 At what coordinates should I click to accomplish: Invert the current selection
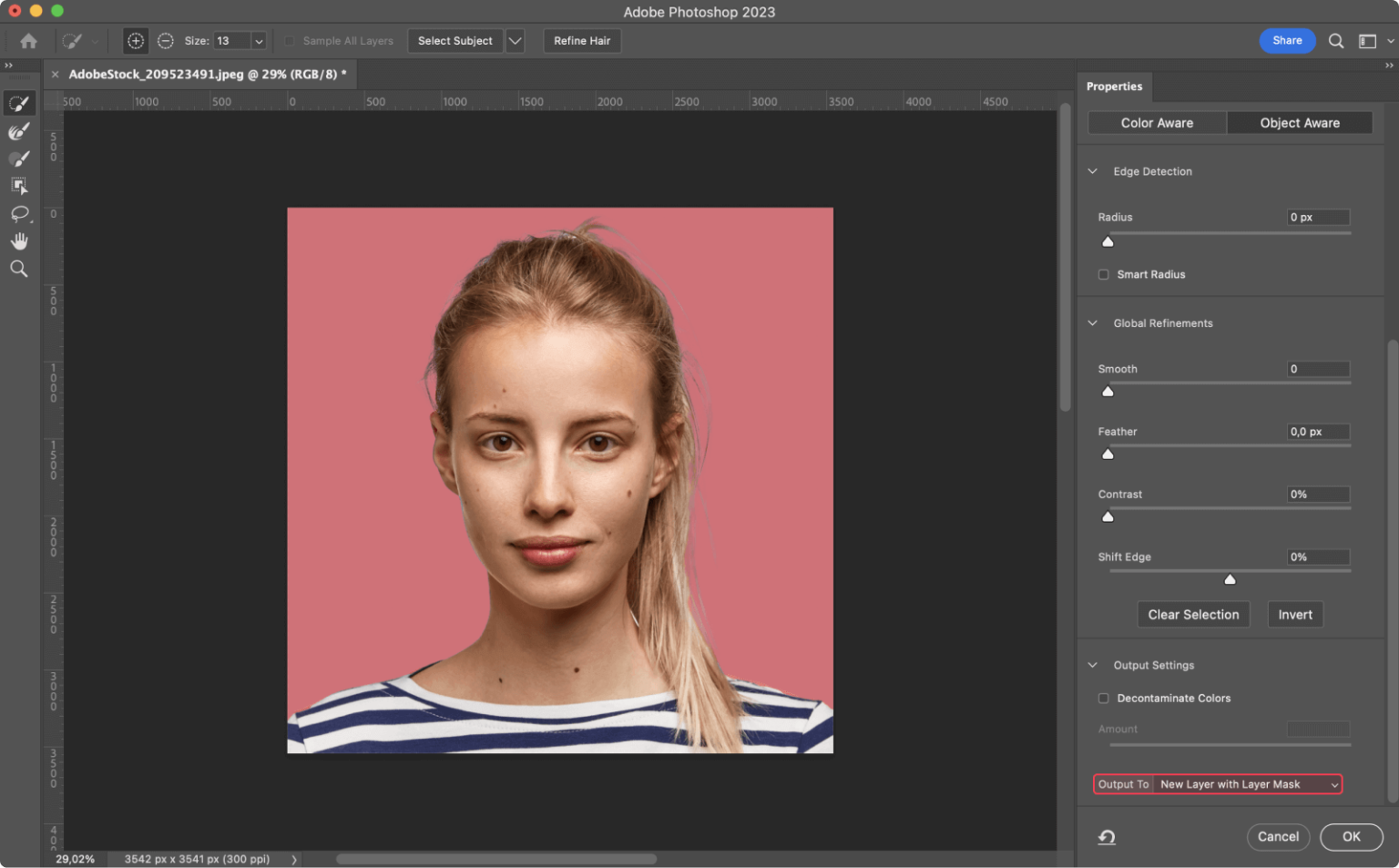[1294, 614]
